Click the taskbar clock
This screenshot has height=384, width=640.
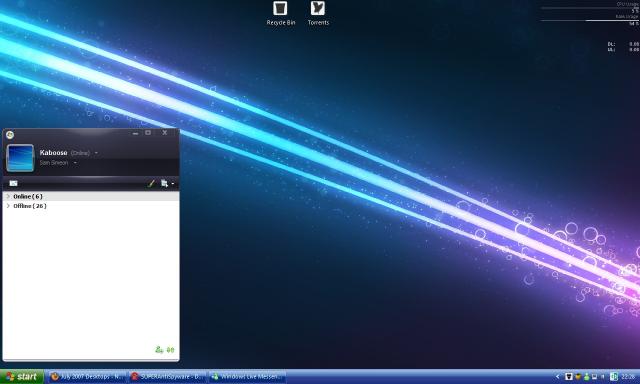coord(629,377)
